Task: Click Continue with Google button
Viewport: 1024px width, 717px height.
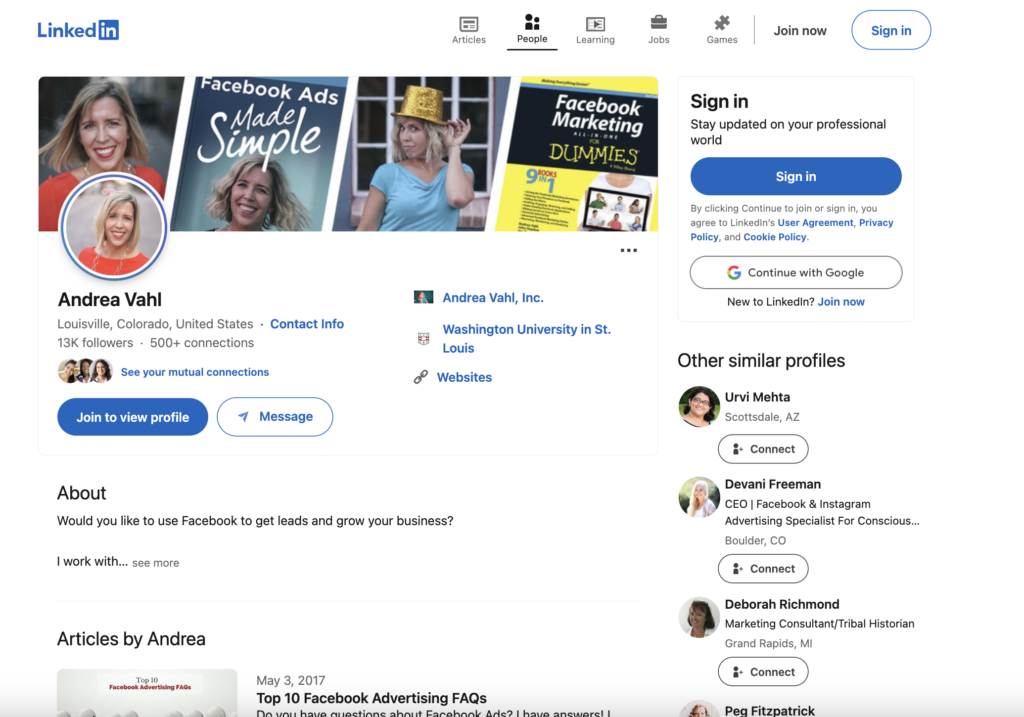Action: click(795, 272)
